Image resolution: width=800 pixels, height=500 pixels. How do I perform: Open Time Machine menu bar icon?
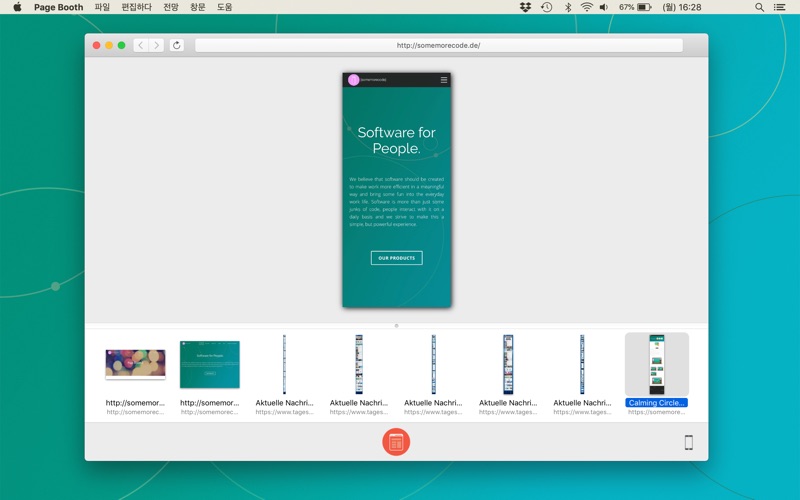click(x=546, y=7)
